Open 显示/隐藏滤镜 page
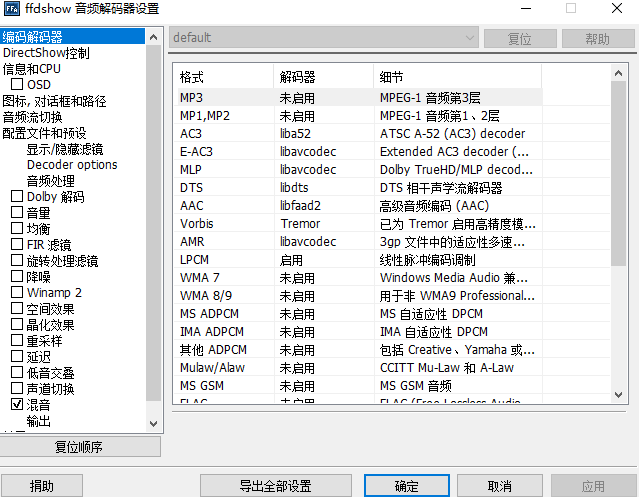Image resolution: width=639 pixels, height=497 pixels. point(65,149)
